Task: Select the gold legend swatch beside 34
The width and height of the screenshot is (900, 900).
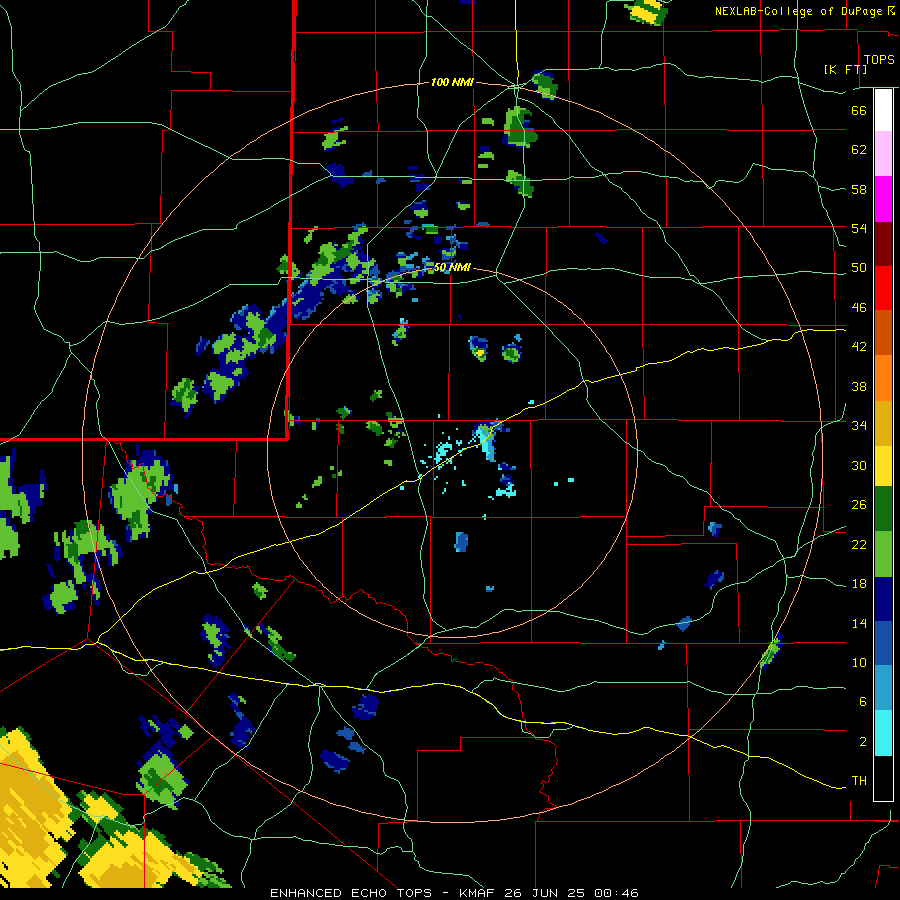Action: click(883, 423)
